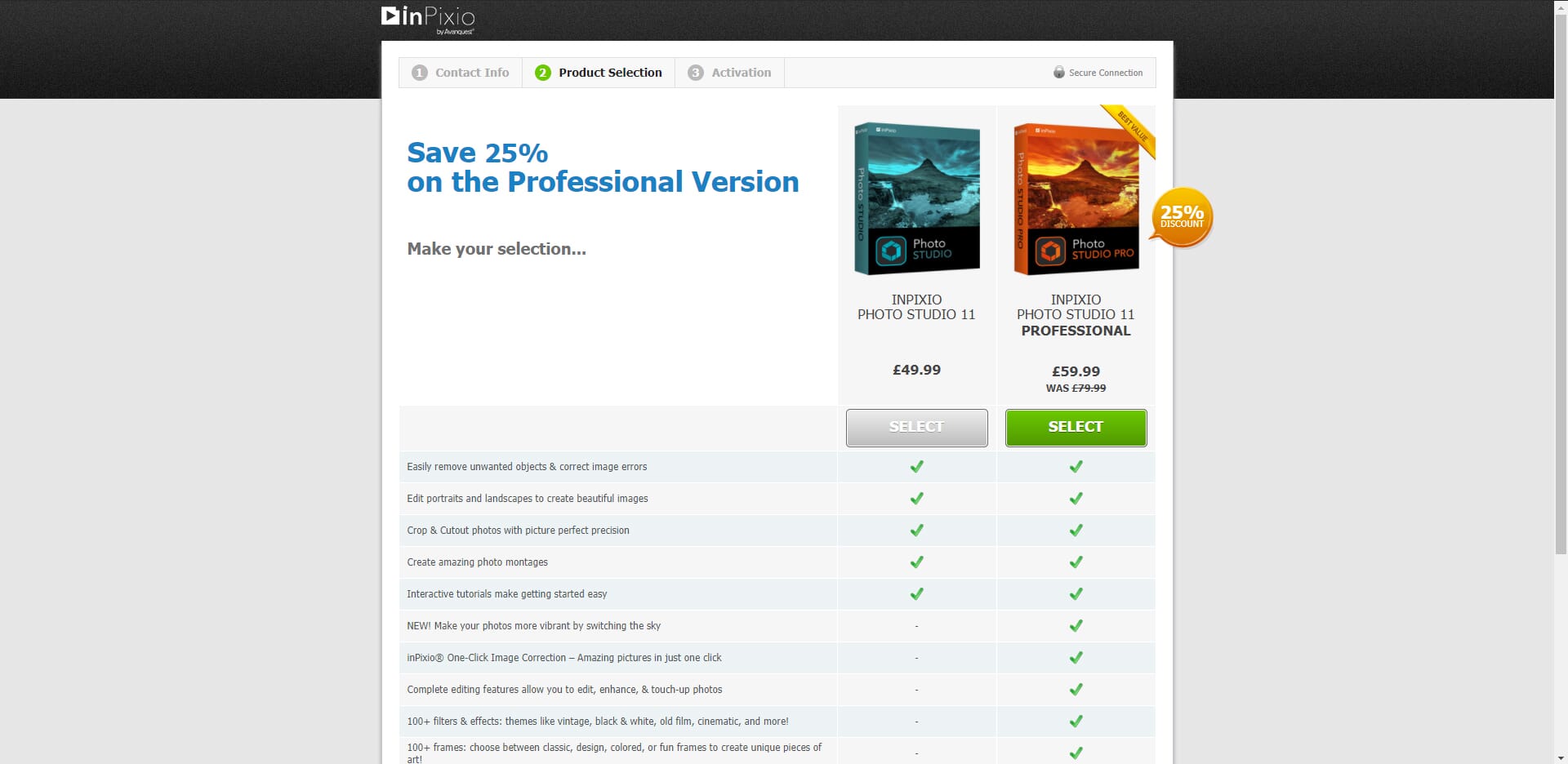Click the scrollbar down arrow
This screenshot has height=764, width=1568.
point(1561,757)
